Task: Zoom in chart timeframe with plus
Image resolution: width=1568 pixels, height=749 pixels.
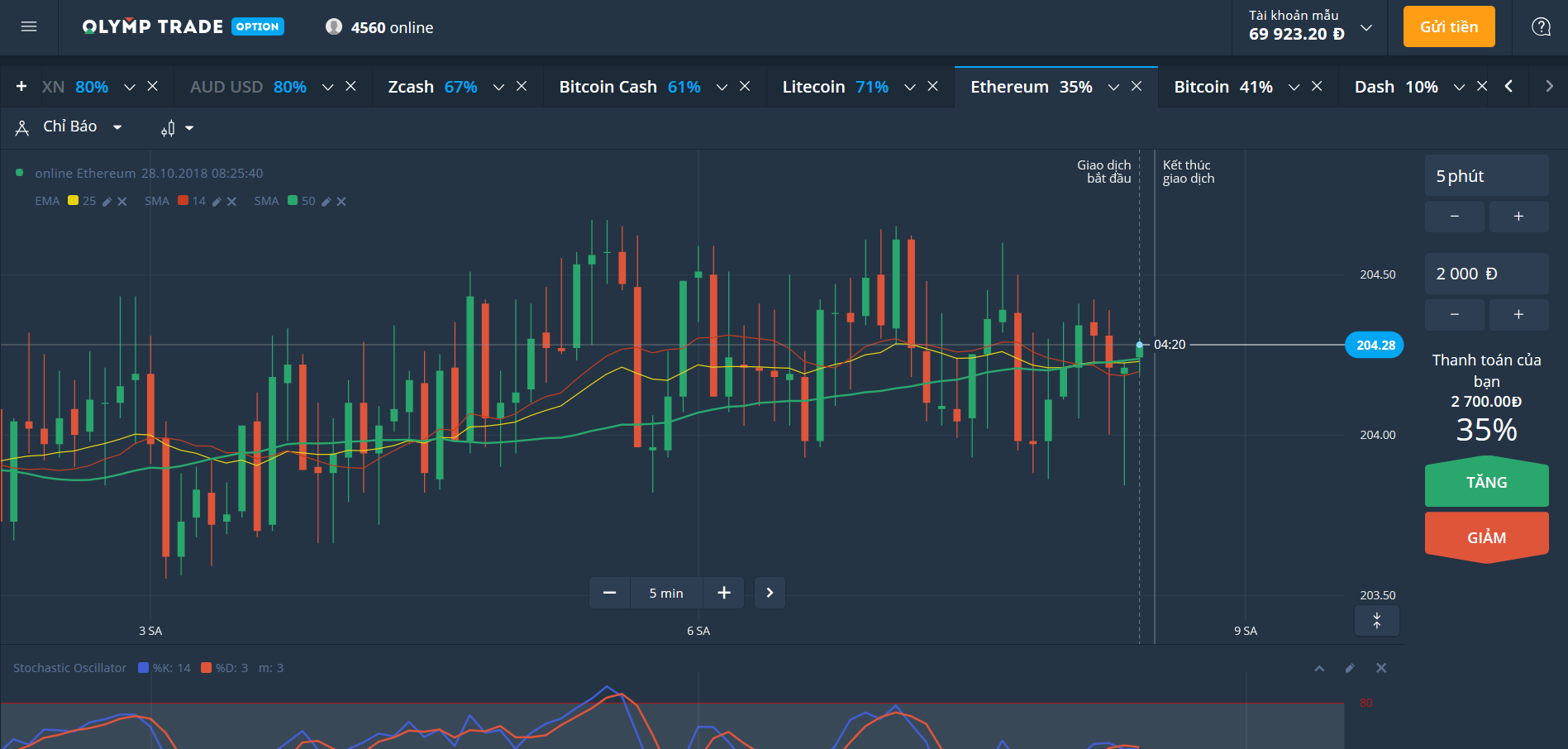Action: pos(724,593)
